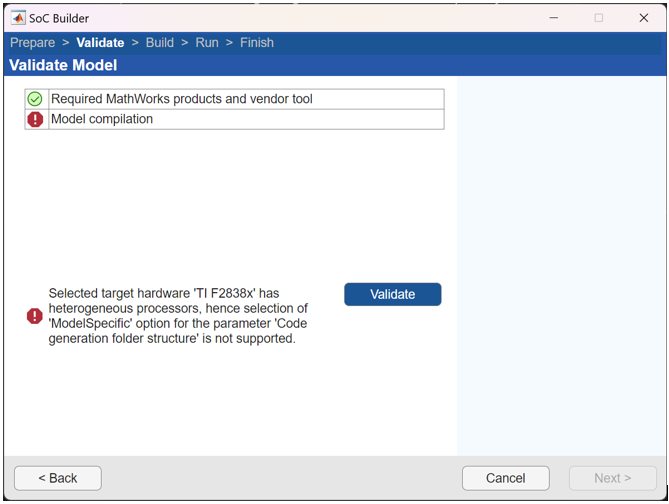Go to the Prepare step in breadcrumb
The width and height of the screenshot is (669, 504).
[x=32, y=43]
